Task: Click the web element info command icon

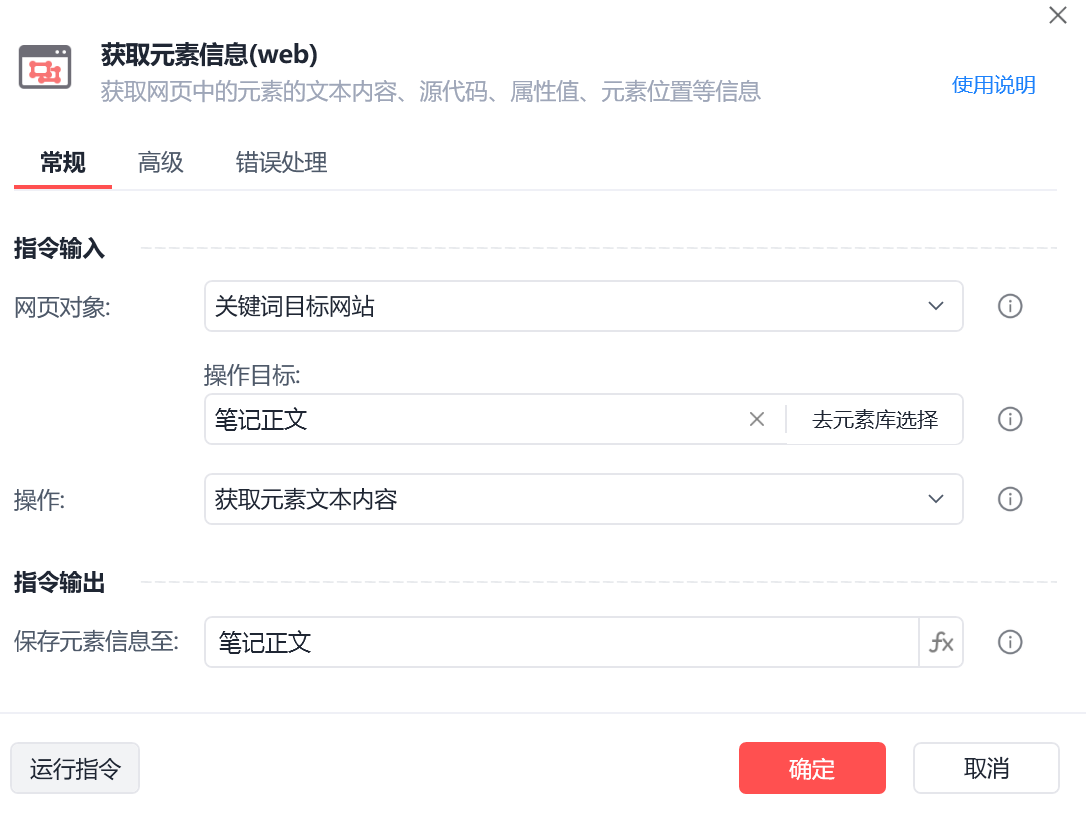Action: click(x=45, y=67)
